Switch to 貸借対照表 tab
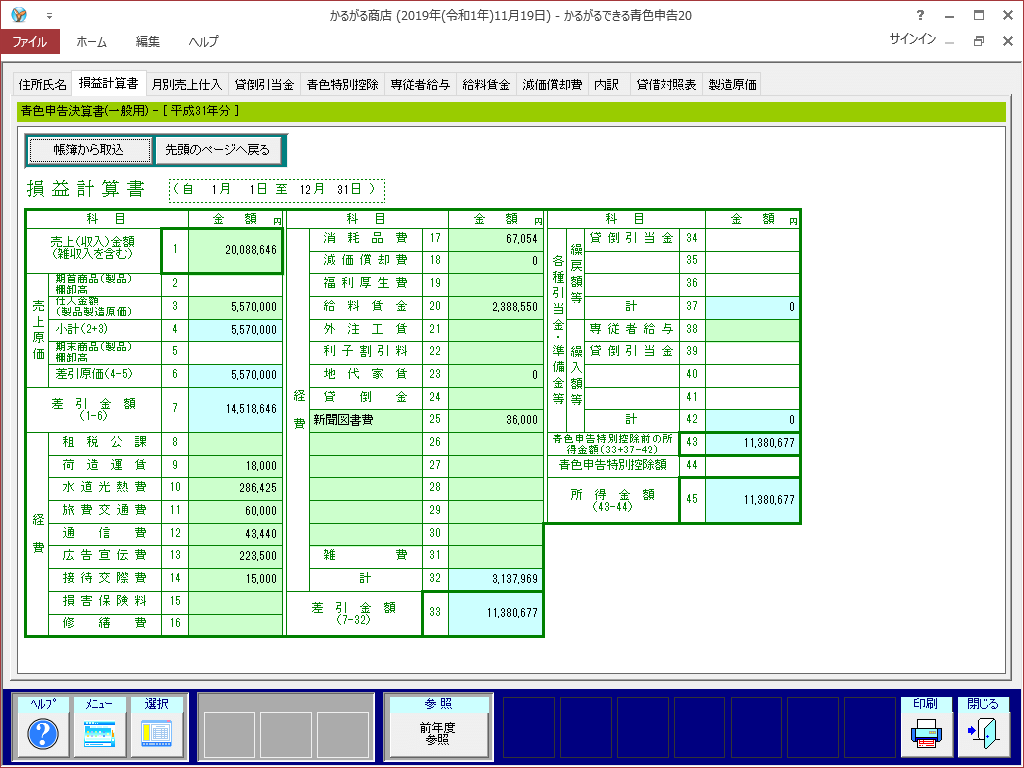 (x=666, y=84)
